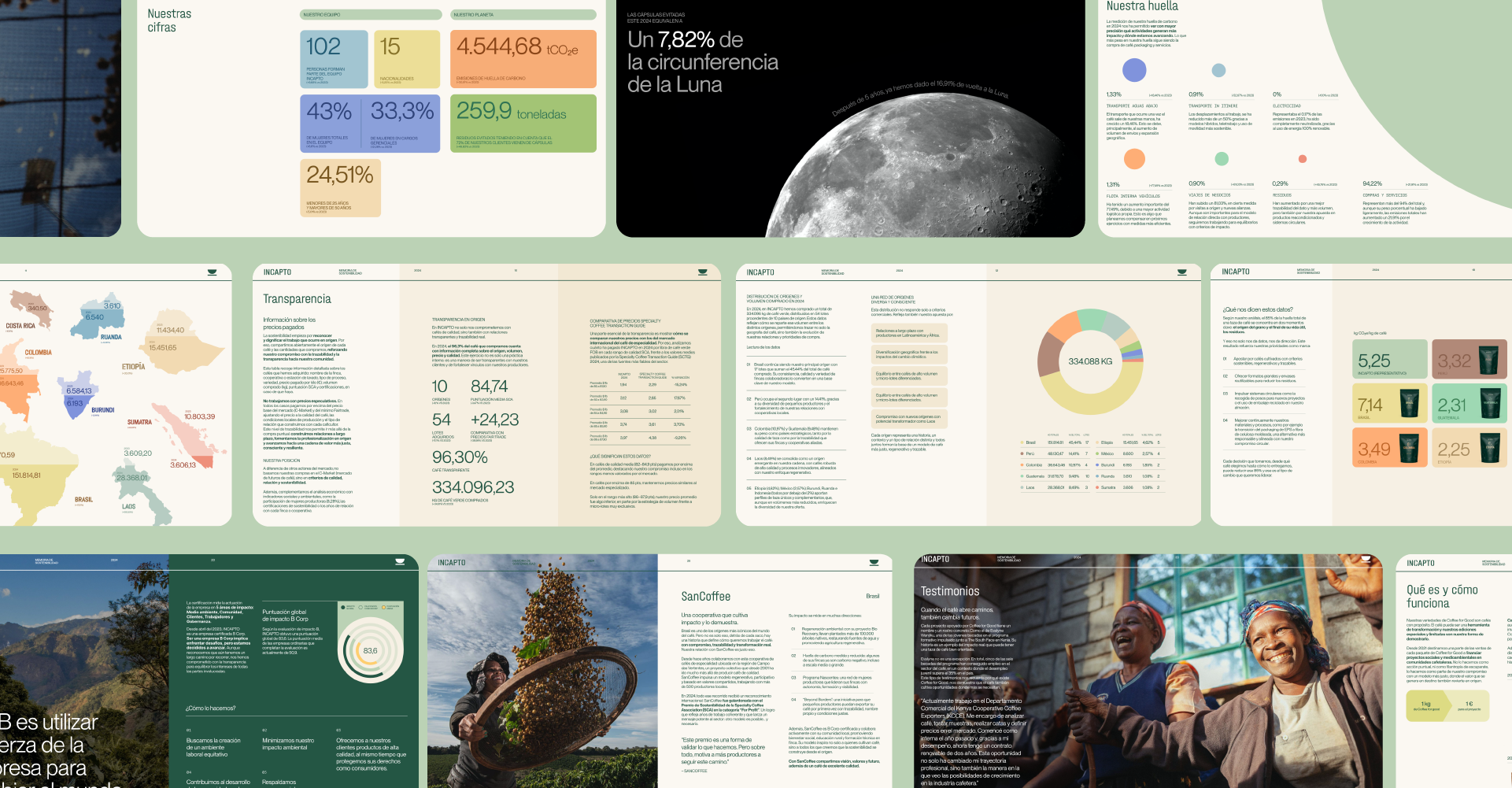Viewport: 1512px width, 788px height.
Task: Click the '334.096,23' kilos figure
Action: tap(473, 487)
